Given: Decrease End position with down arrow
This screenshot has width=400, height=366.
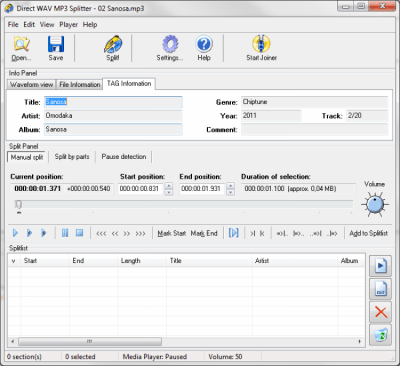Looking at the screenshot, I should click(231, 192).
